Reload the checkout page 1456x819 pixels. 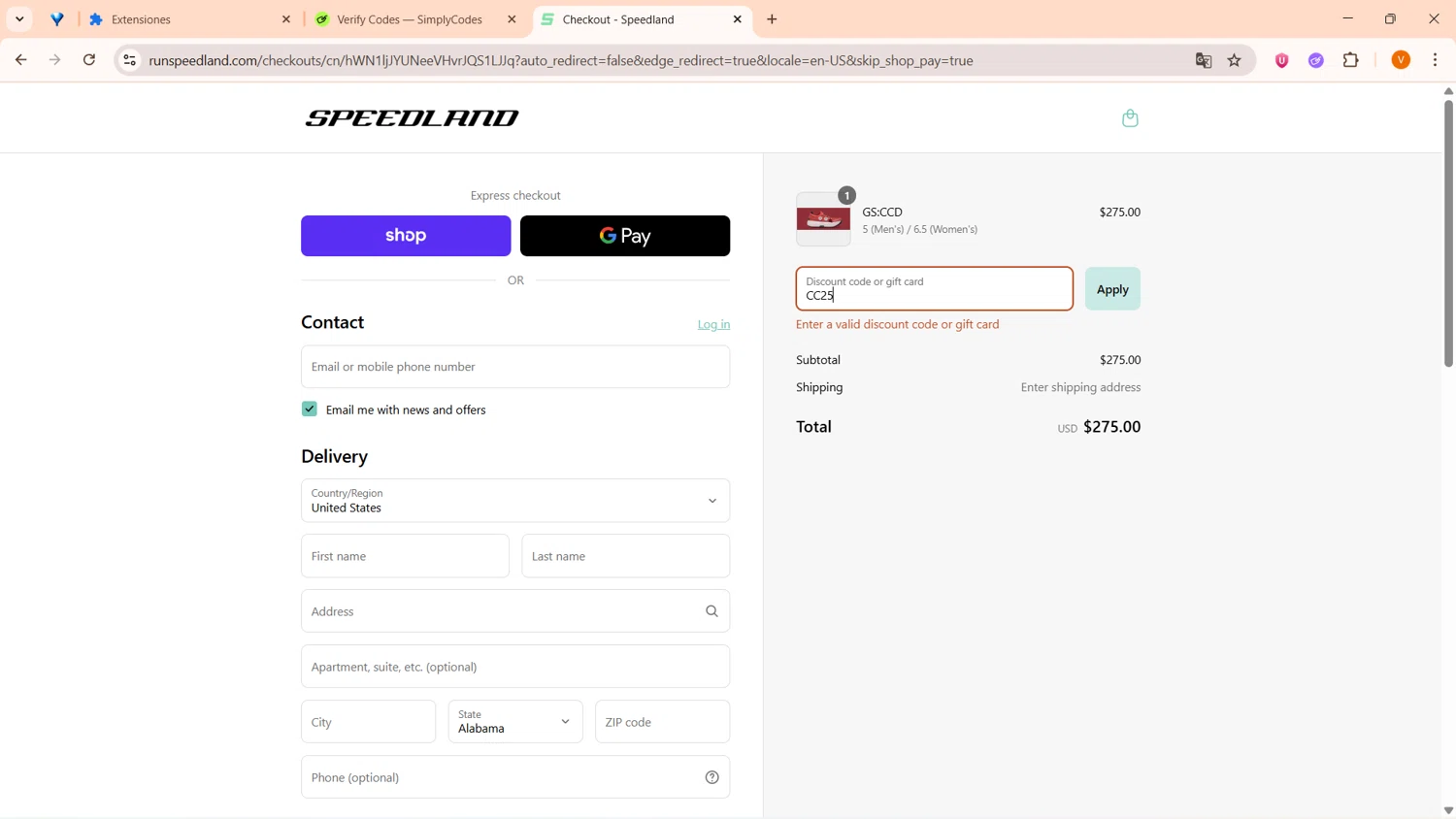[89, 60]
